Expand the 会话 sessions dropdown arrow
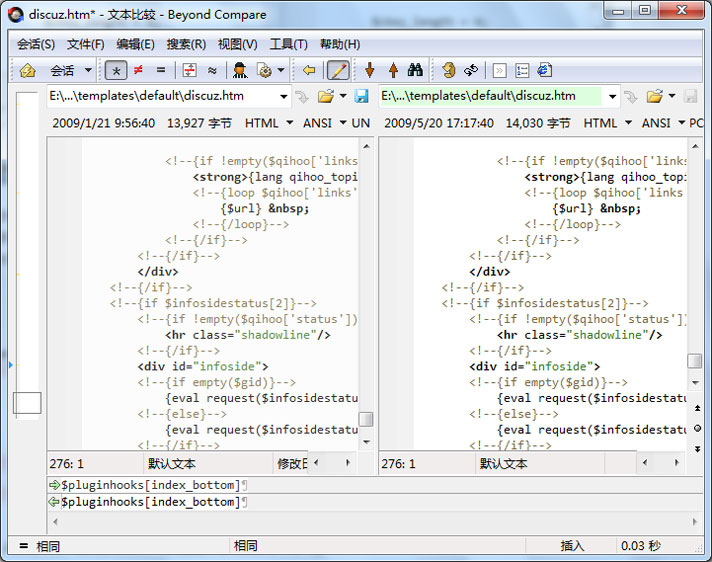The image size is (712, 562). click(x=88, y=70)
